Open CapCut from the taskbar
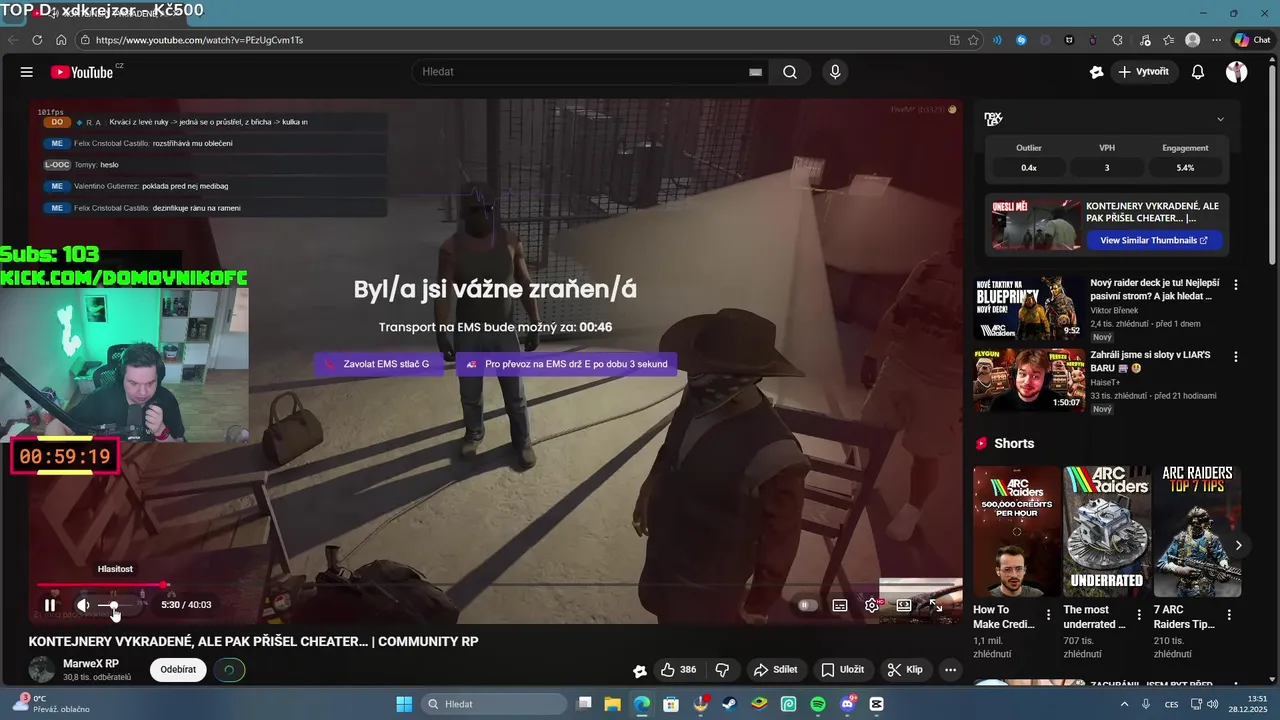The width and height of the screenshot is (1280, 720). click(877, 704)
